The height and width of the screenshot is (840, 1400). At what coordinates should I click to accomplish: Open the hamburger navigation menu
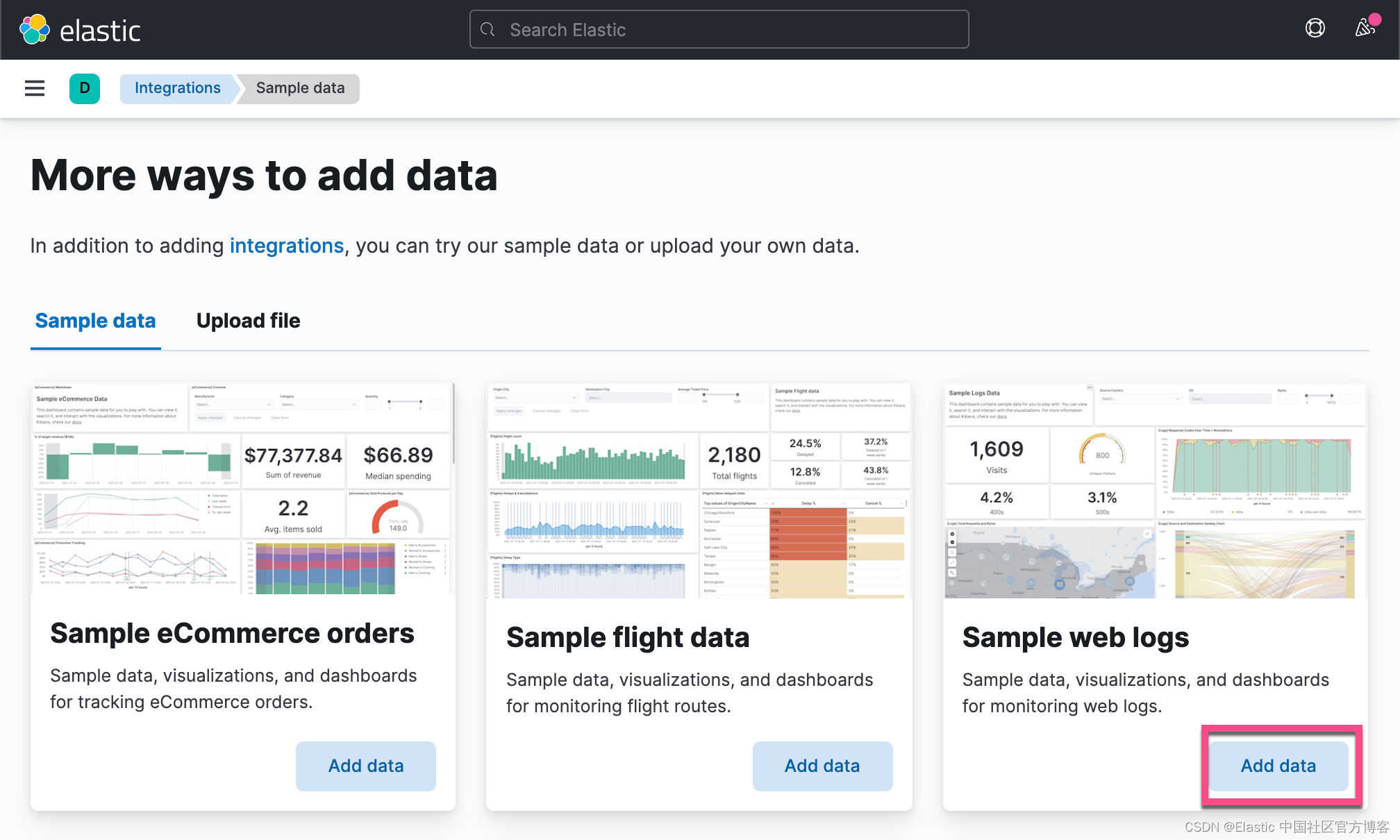(x=35, y=88)
